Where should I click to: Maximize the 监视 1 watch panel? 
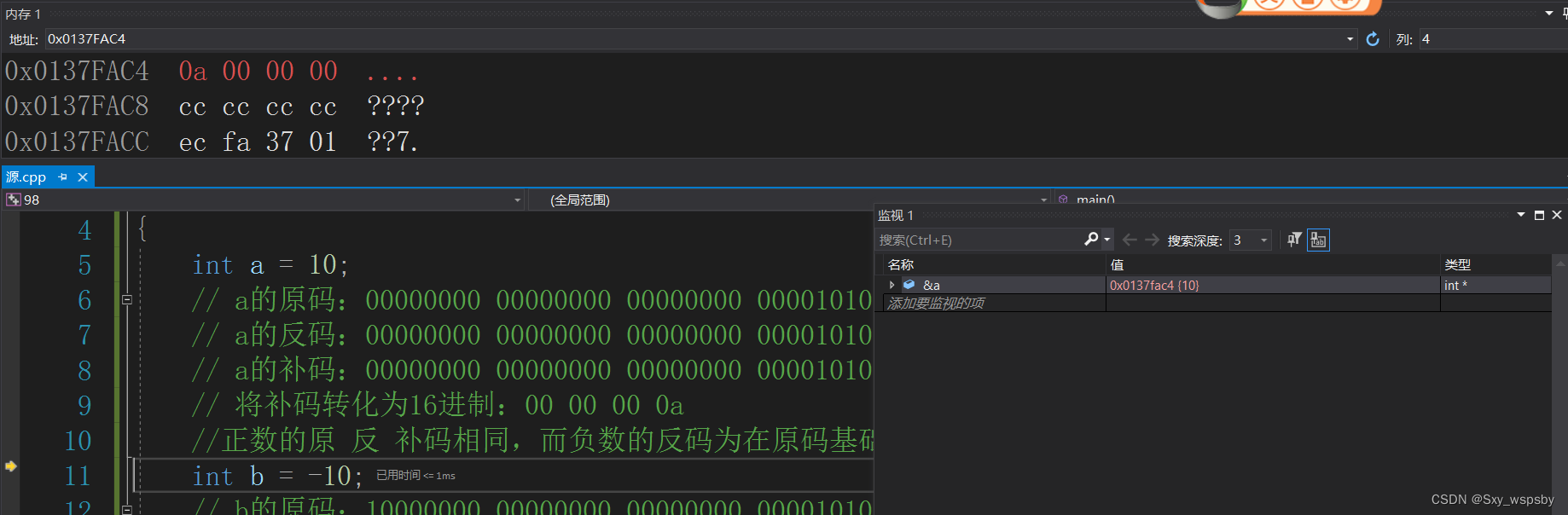1539,215
